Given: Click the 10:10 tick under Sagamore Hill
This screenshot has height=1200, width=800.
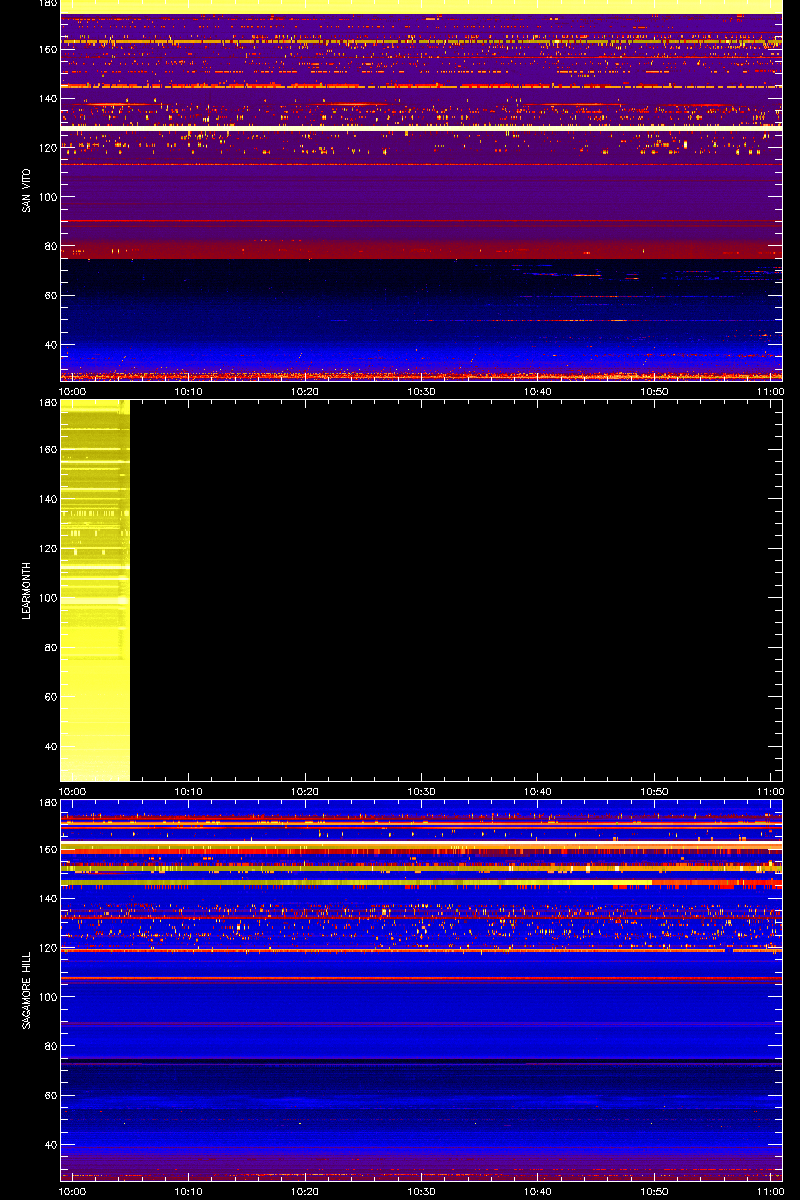Looking at the screenshot, I should point(189,1191).
